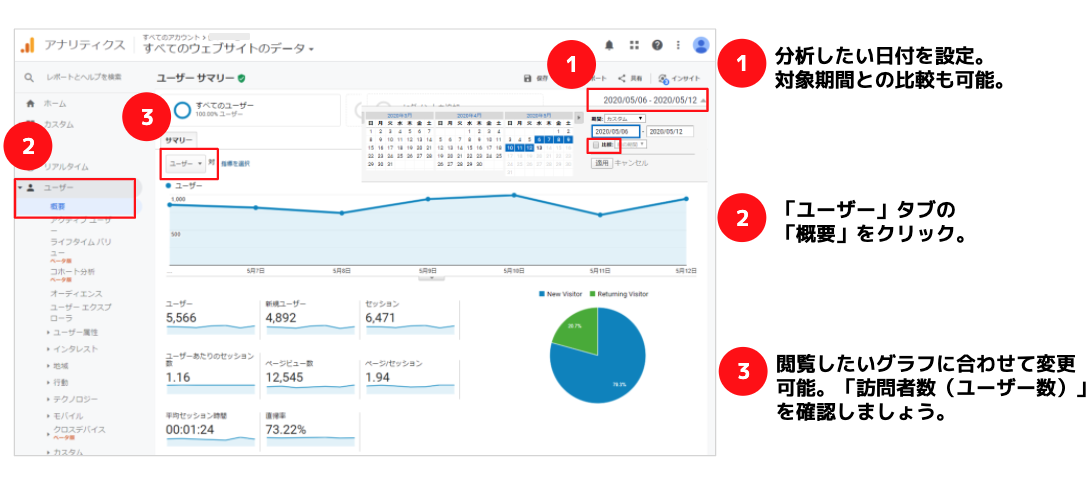This screenshot has width=1089, height=486.
Task: Click the person icon beside ユーザー
Action: click(x=31, y=187)
